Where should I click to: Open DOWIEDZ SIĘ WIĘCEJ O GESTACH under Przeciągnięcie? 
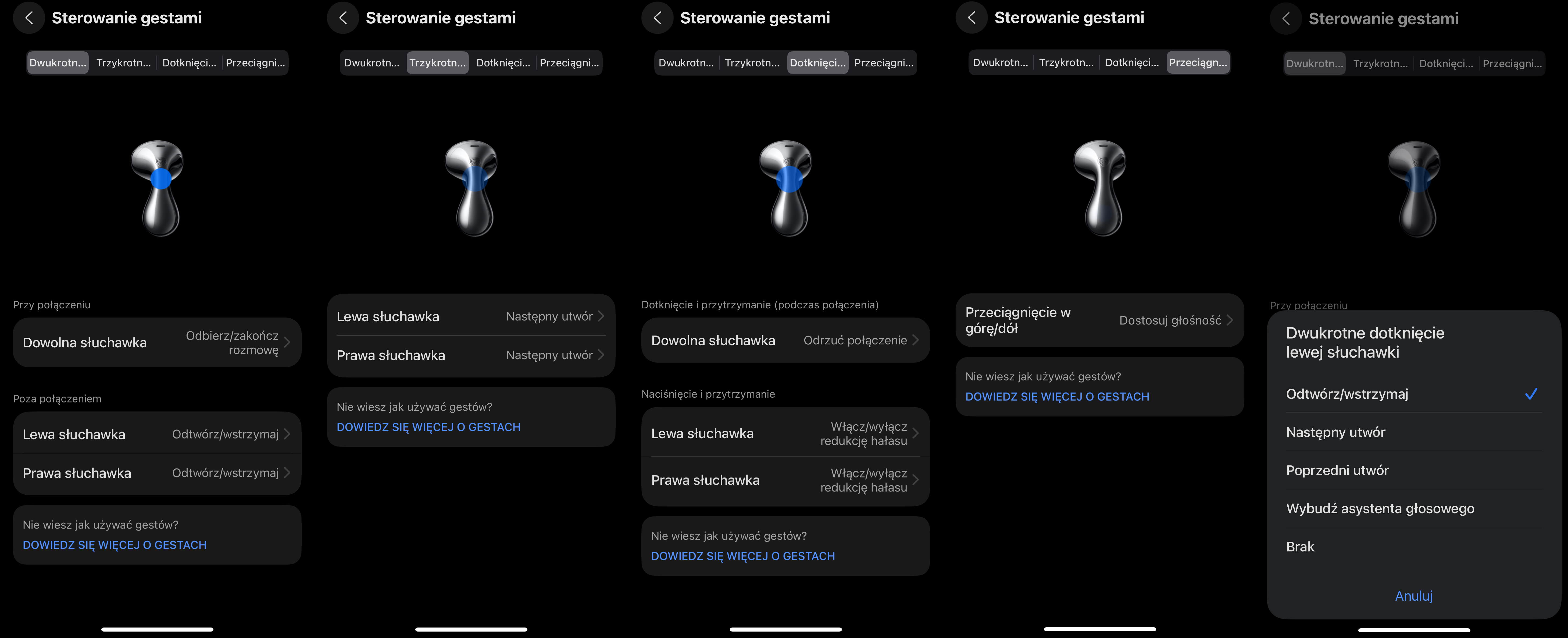coord(1057,397)
